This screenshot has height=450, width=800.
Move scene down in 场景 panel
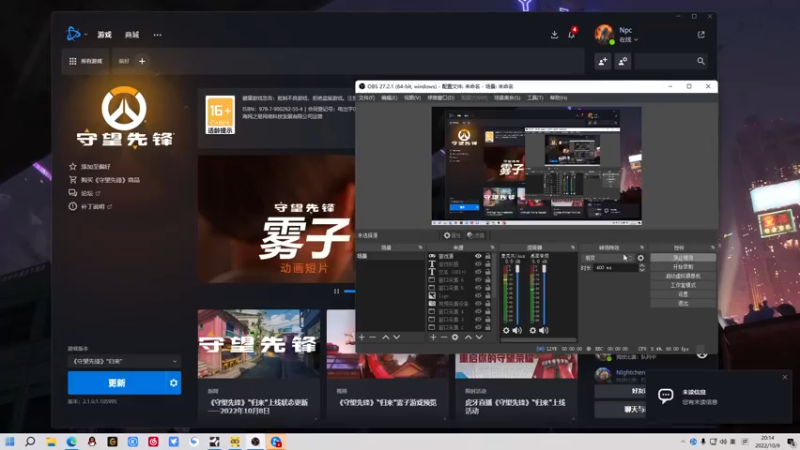pyautogui.click(x=396, y=337)
